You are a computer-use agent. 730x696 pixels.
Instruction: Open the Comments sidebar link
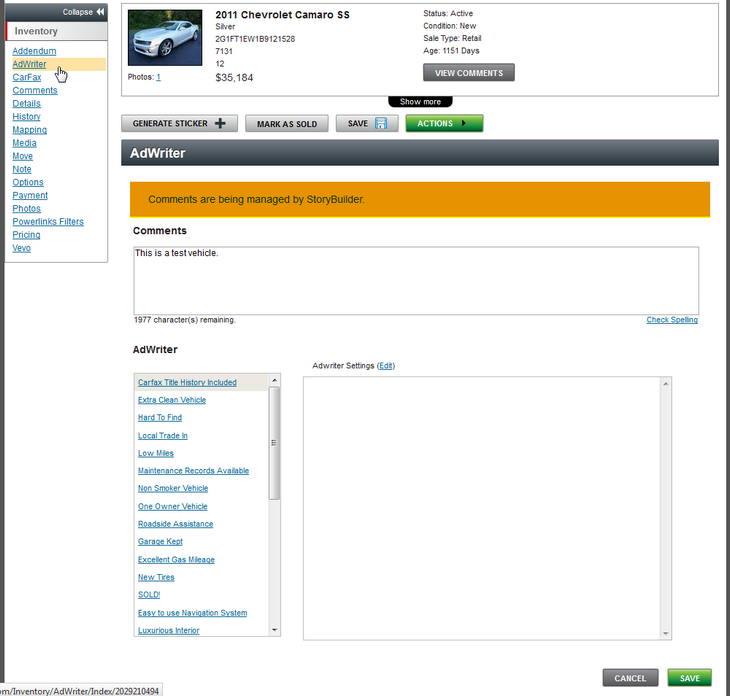point(35,90)
